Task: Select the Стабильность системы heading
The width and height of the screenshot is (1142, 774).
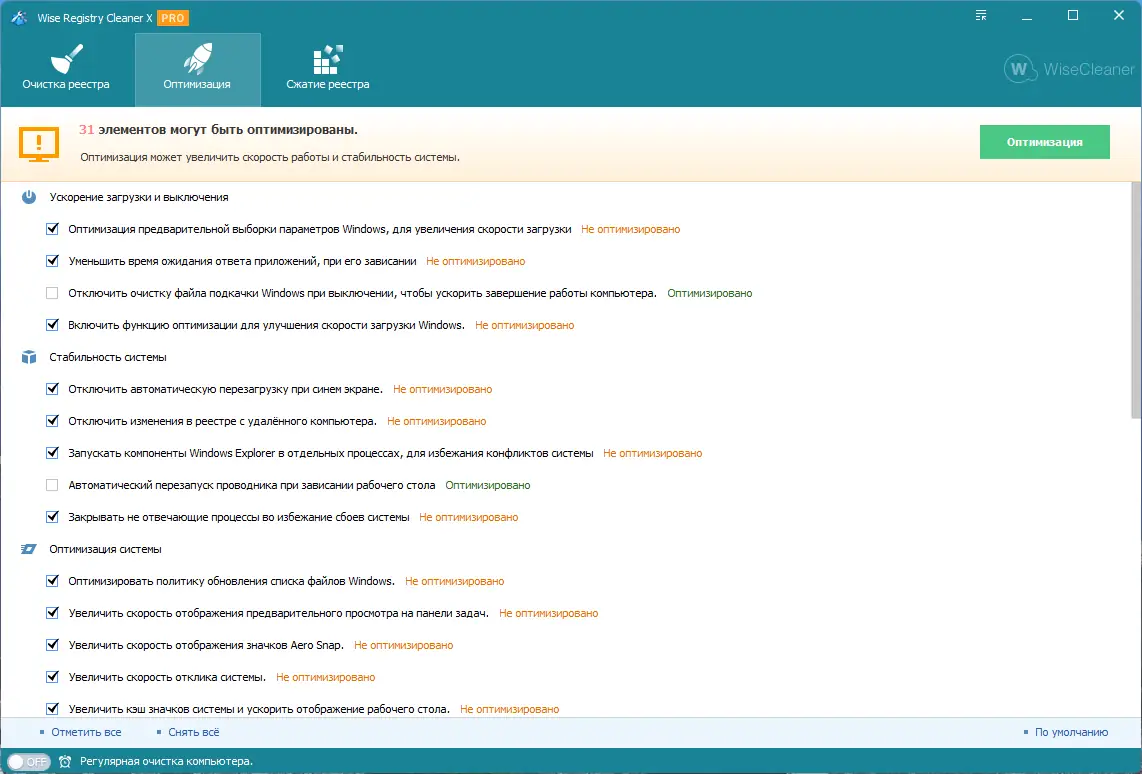Action: coord(108,358)
